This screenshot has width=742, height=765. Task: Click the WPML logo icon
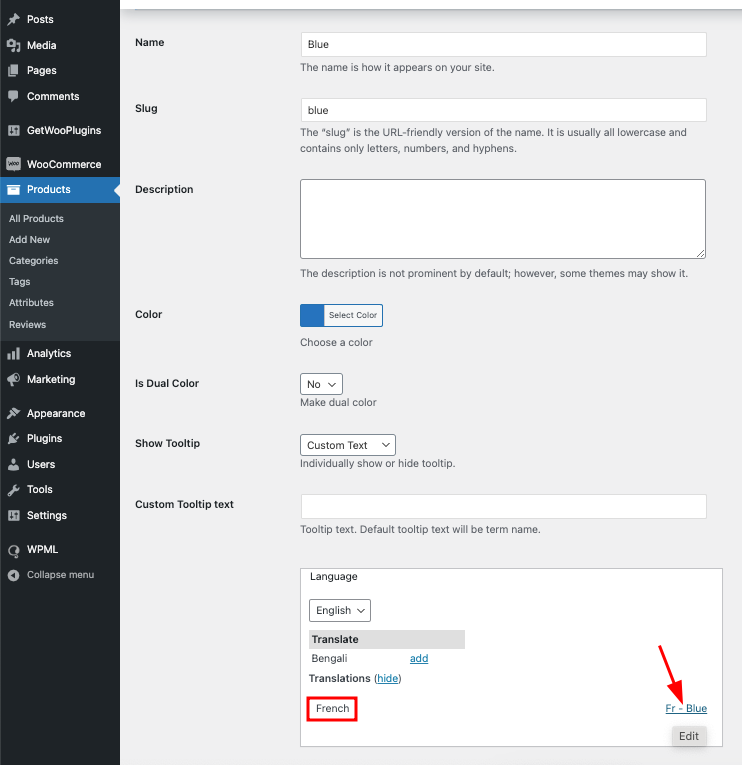coord(14,550)
